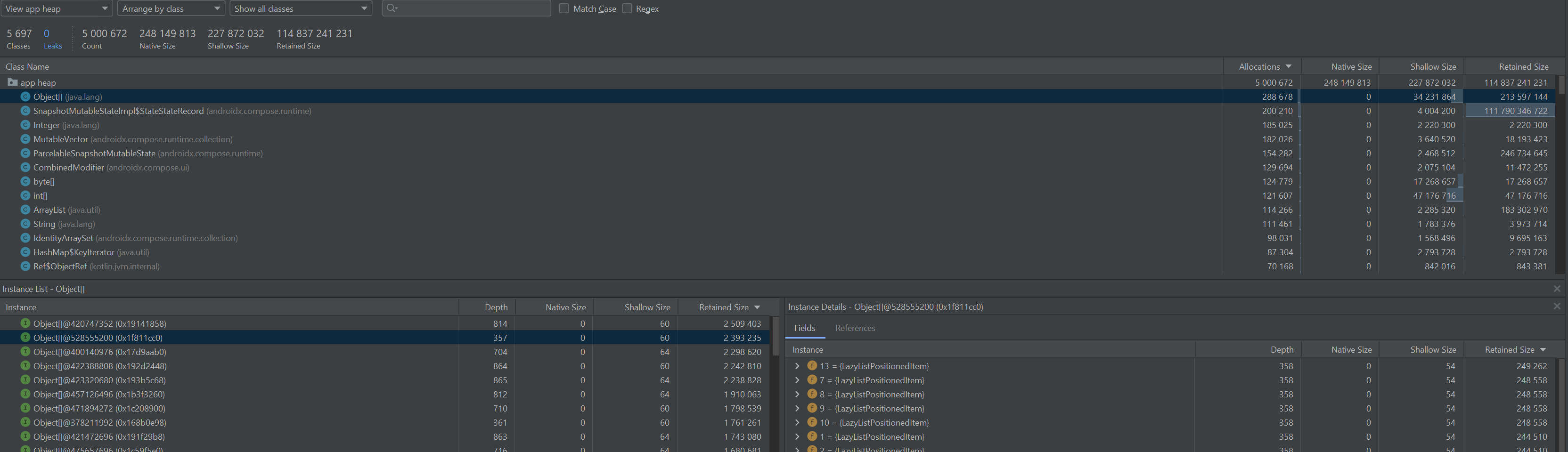
Task: Close the Instance List panel
Action: tap(1556, 289)
